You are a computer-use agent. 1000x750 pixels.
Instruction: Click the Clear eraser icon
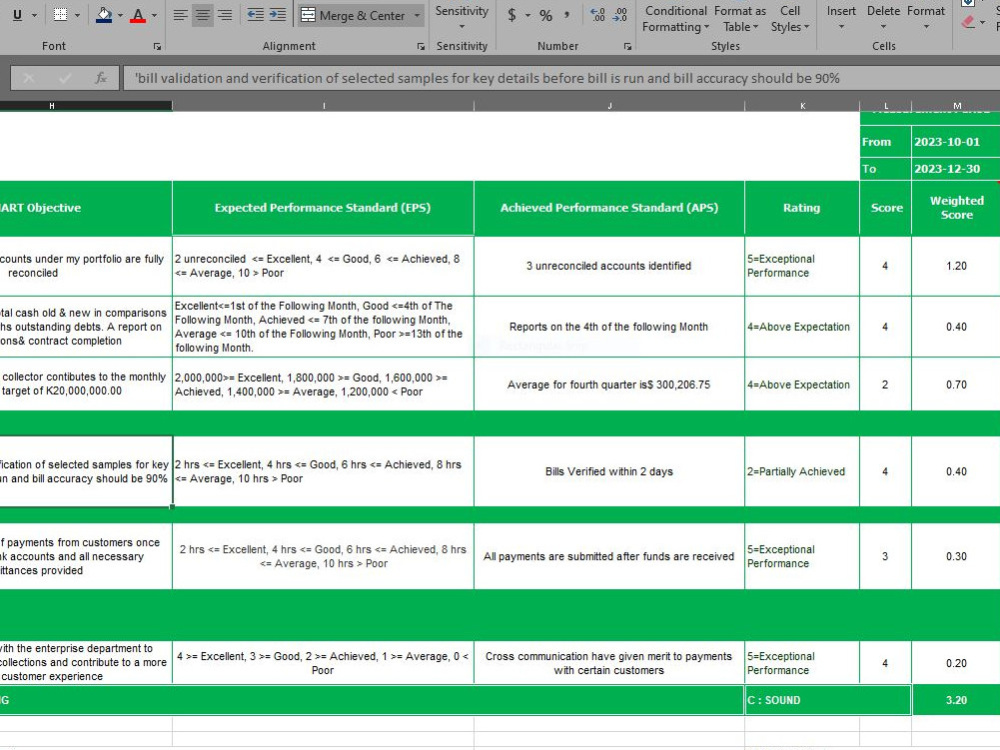click(968, 22)
